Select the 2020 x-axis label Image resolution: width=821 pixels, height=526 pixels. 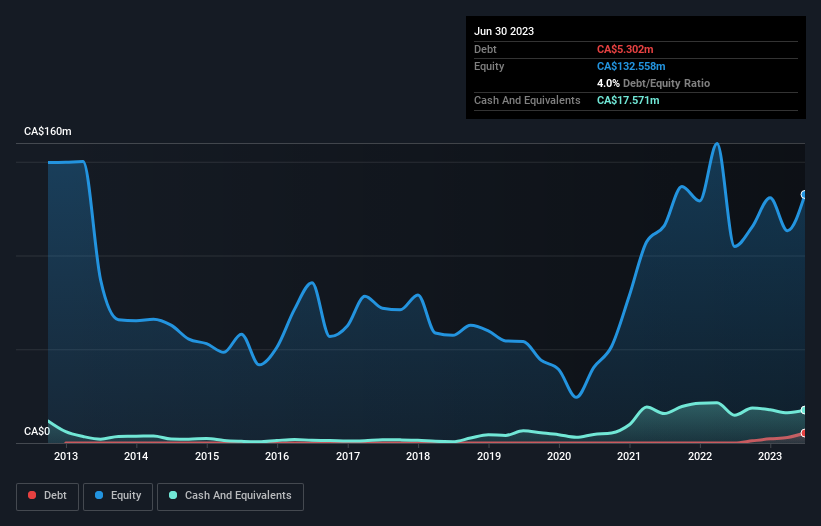(x=559, y=456)
